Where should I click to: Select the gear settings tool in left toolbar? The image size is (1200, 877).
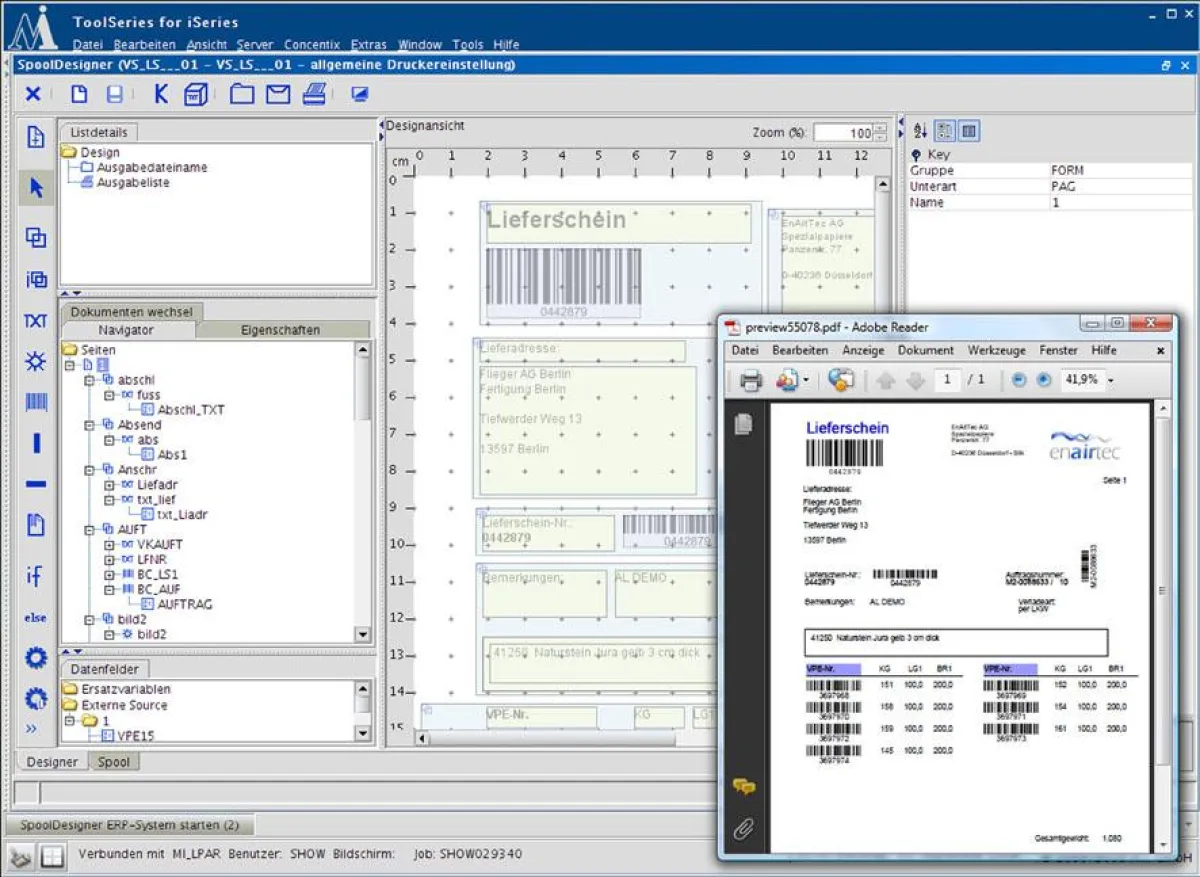tap(35, 657)
